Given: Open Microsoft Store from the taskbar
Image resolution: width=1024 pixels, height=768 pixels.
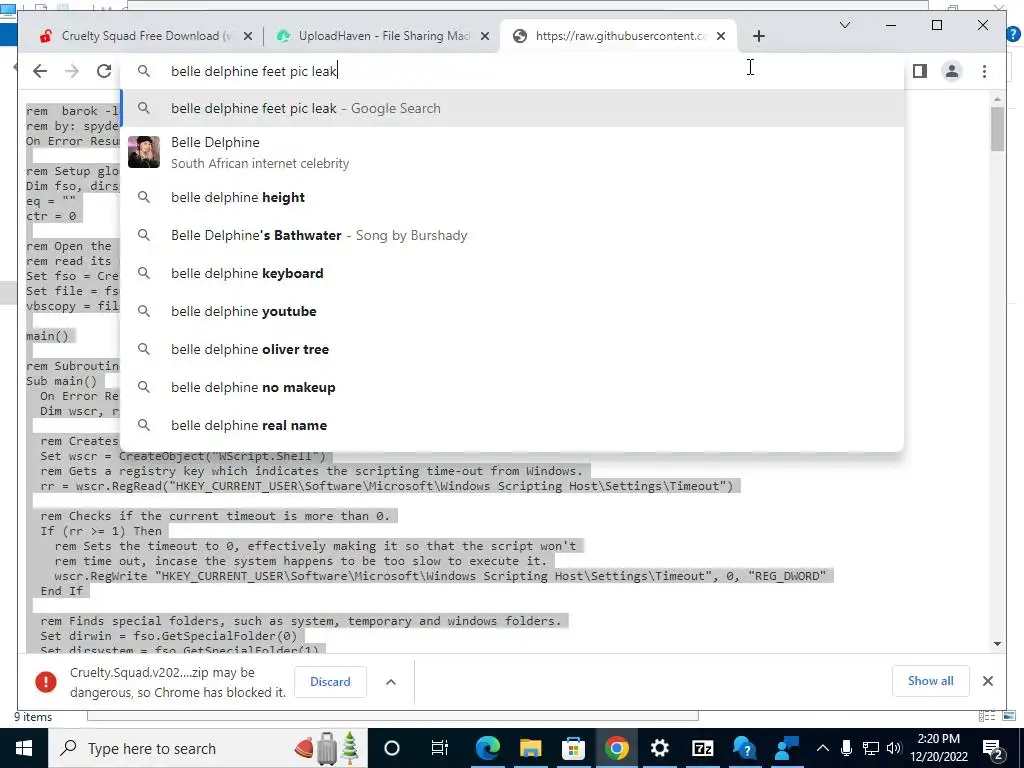Looking at the screenshot, I should 573,748.
